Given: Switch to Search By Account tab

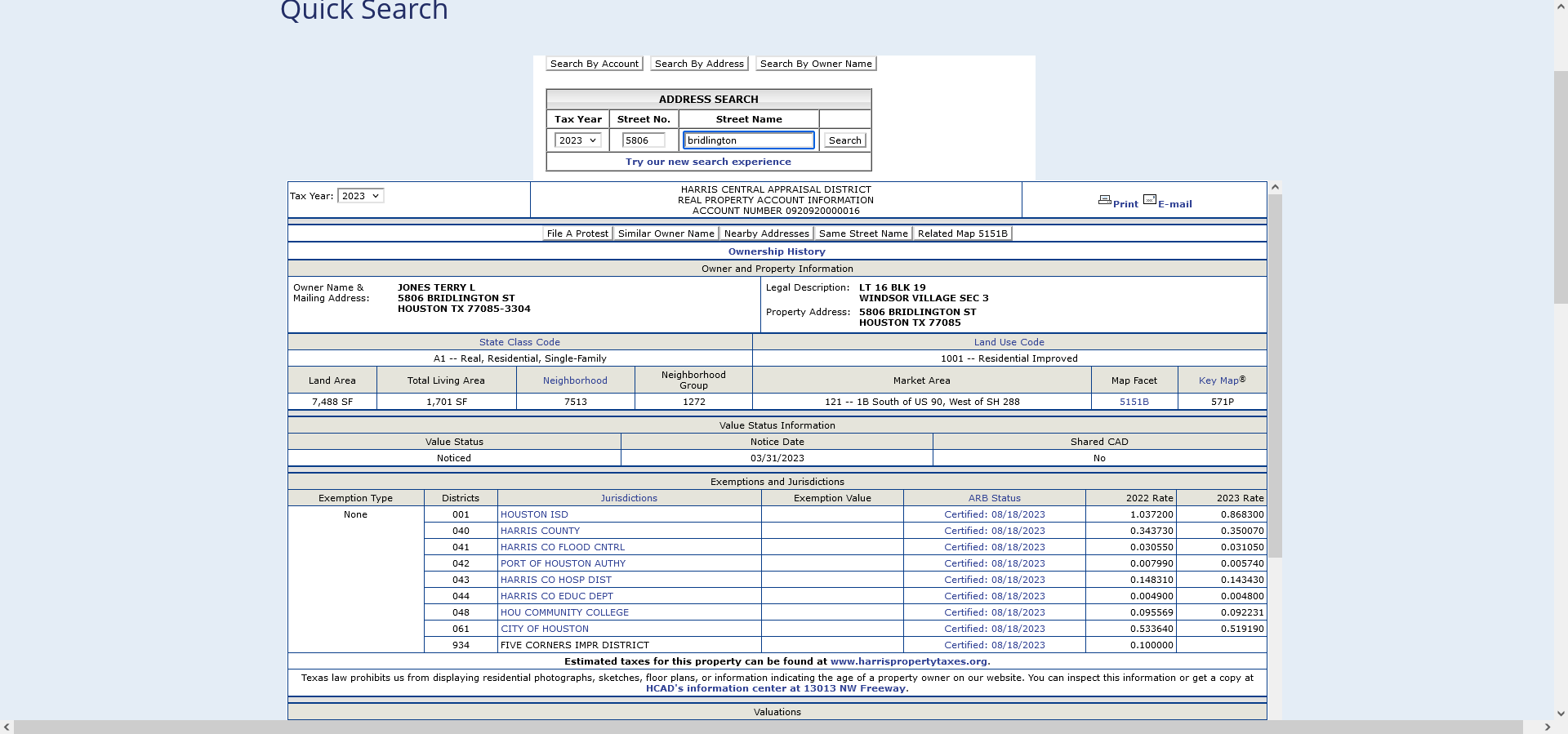Looking at the screenshot, I should coord(595,64).
